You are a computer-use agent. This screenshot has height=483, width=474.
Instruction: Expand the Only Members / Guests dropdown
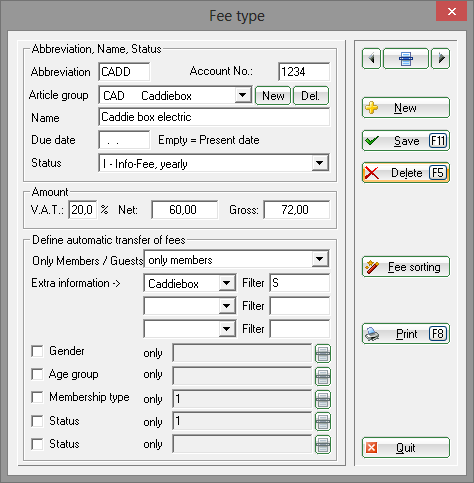pyautogui.click(x=320, y=259)
